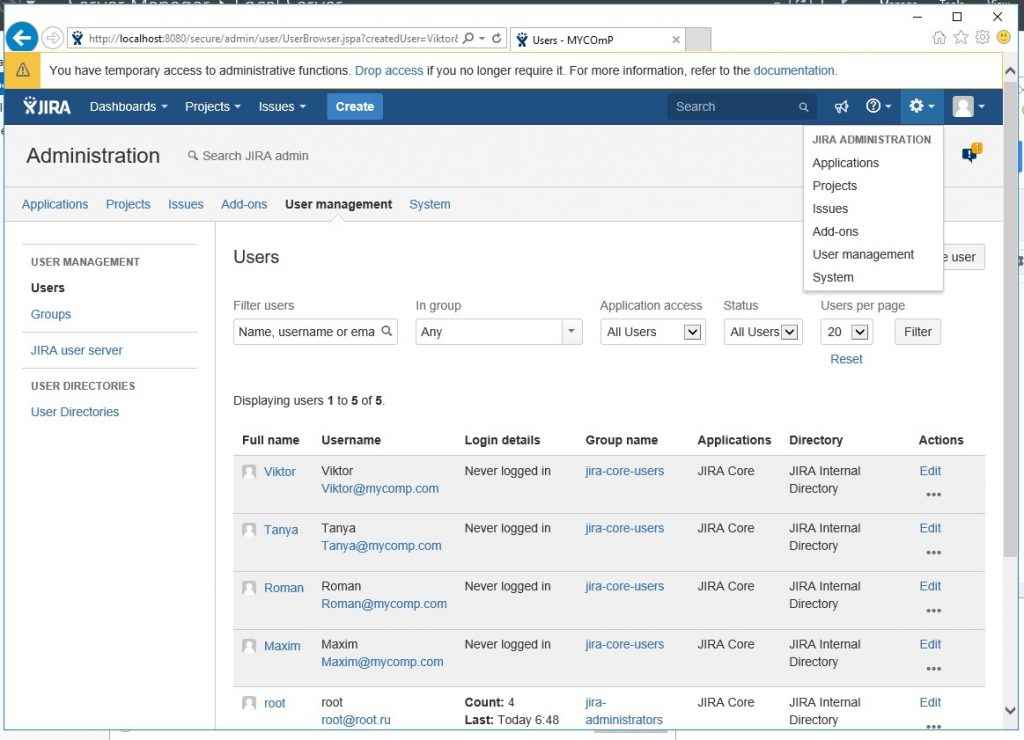Screen dimensions: 1024x740
Task: Click the Drop access link
Action: 389,71
